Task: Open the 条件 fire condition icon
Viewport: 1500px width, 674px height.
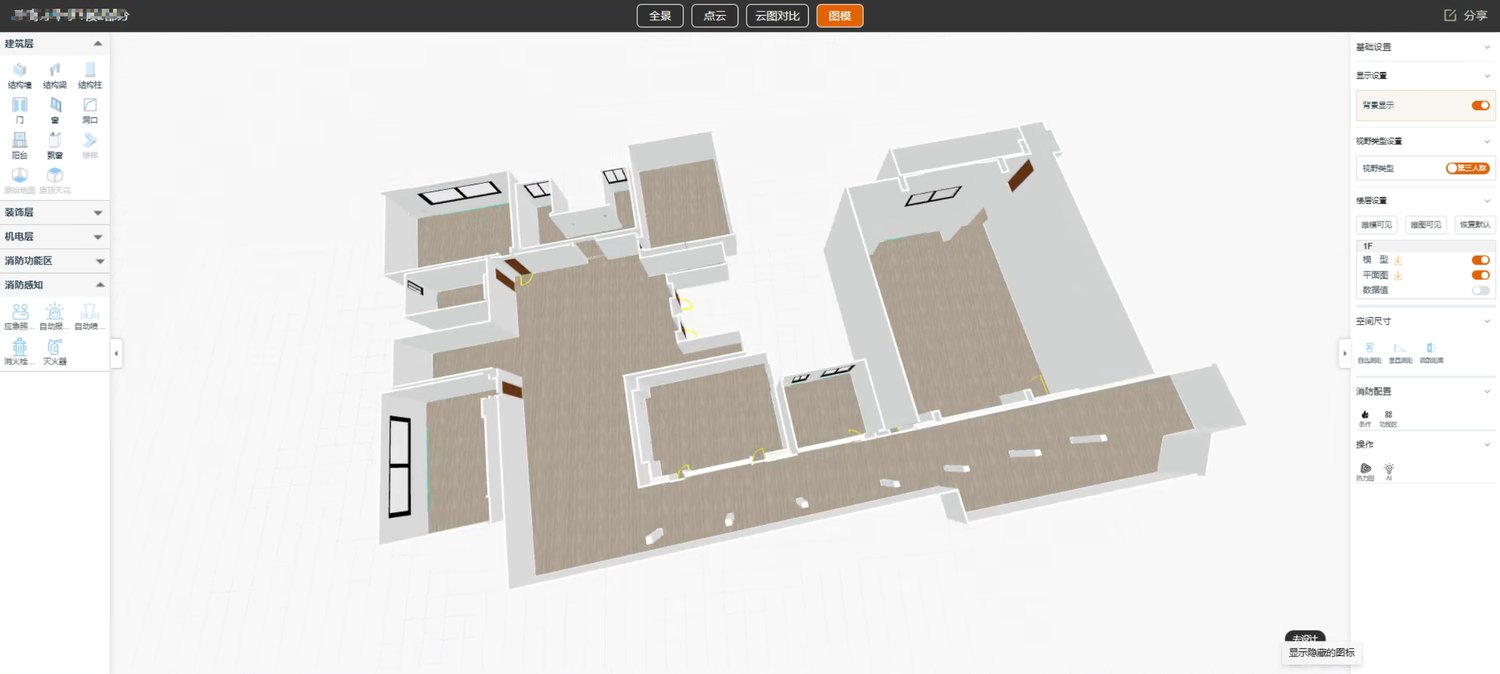Action: pyautogui.click(x=1365, y=418)
